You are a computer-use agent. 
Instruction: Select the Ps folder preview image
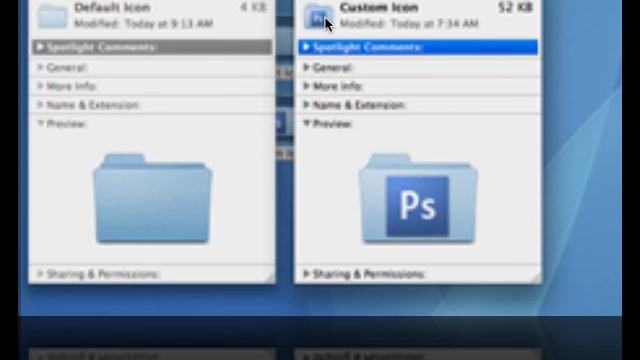coord(418,198)
